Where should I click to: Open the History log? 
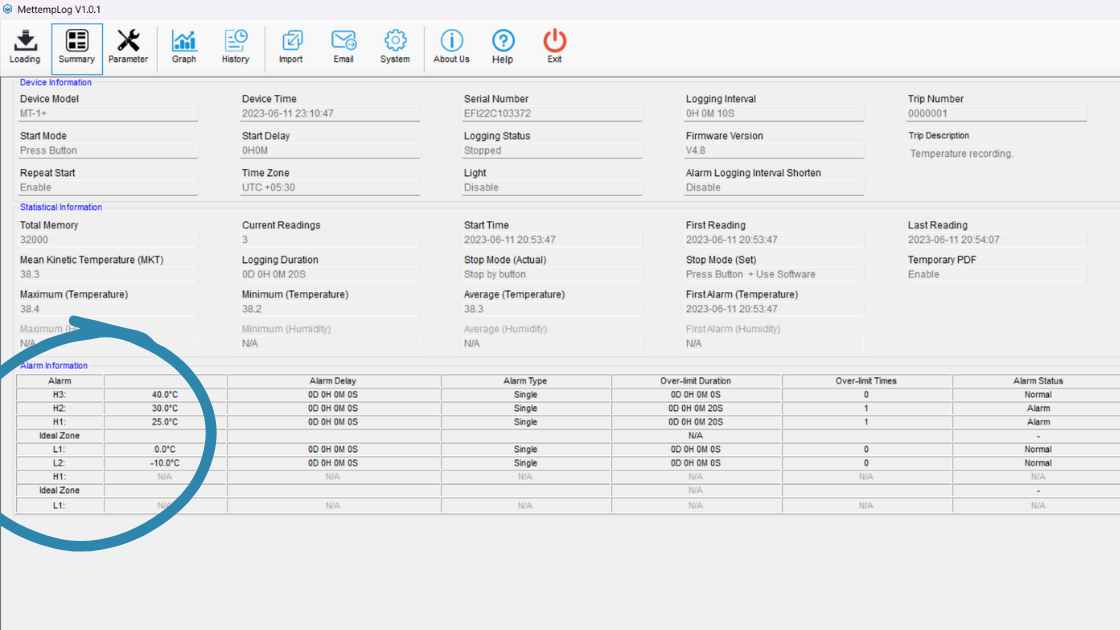tap(236, 46)
